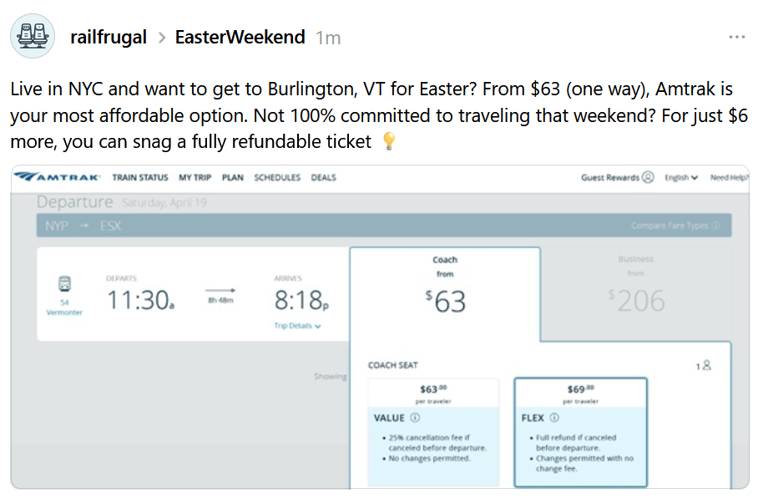768x504 pixels.
Task: Click the railfrugal username
Action: pos(108,37)
